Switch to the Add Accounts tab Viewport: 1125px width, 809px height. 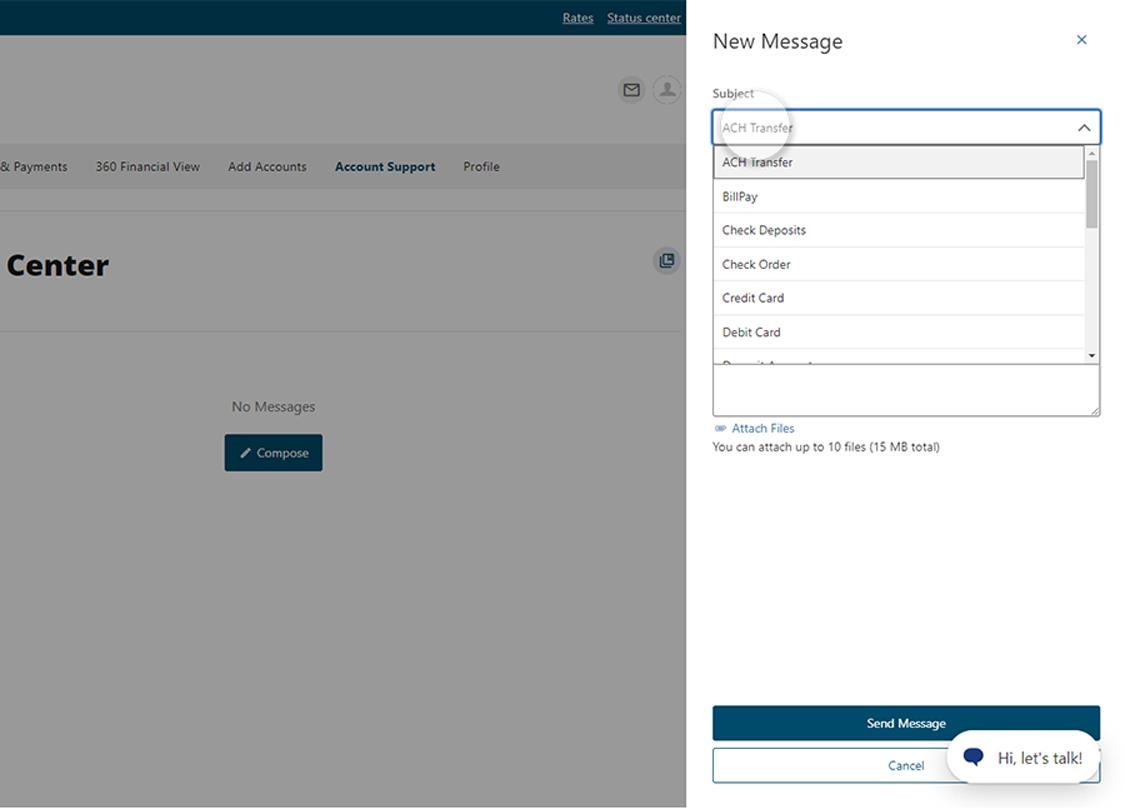(x=267, y=167)
